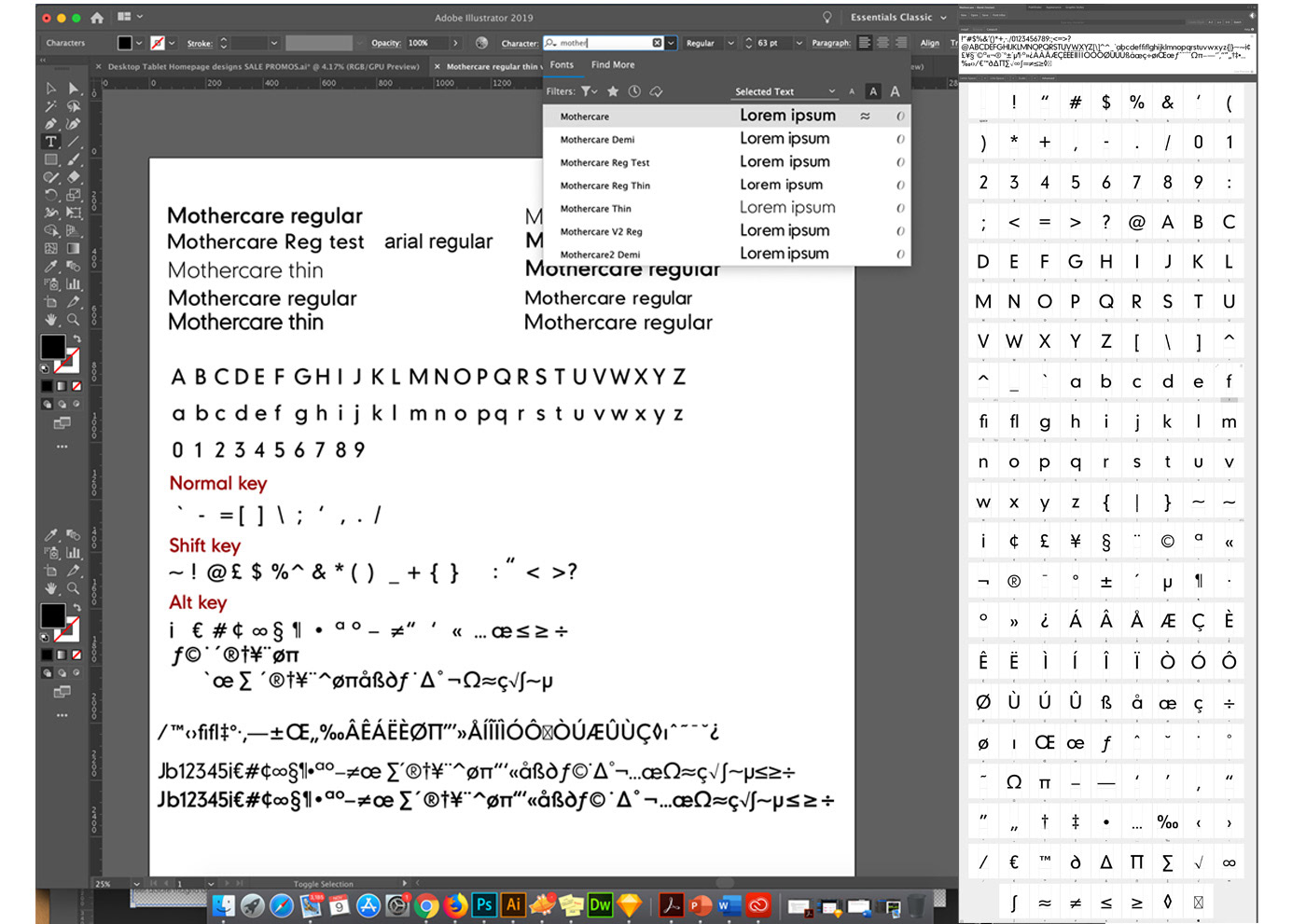This screenshot has width=1306, height=924.
Task: Click the lightbulb Discover icon
Action: click(x=827, y=18)
